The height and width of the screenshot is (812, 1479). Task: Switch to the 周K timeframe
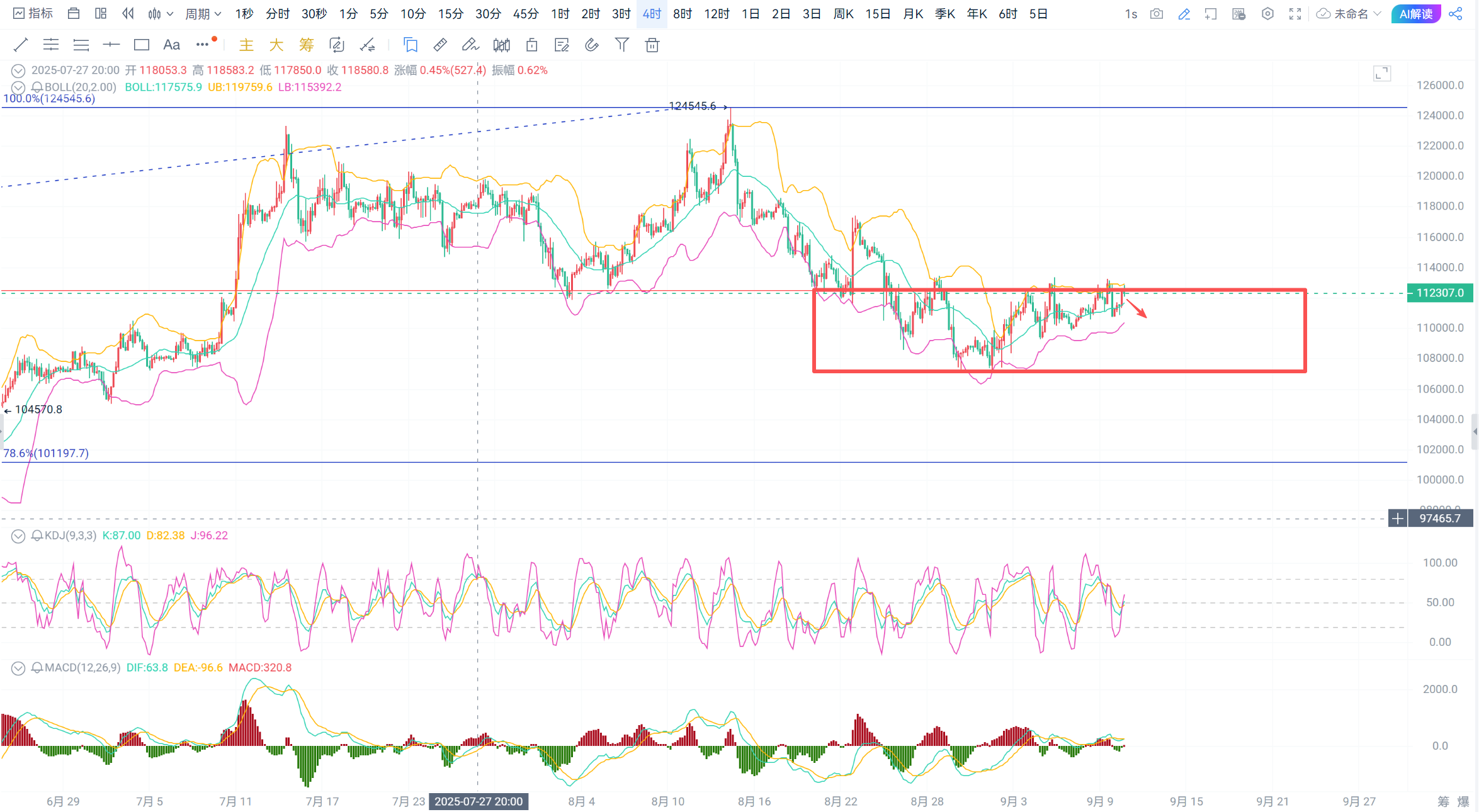(843, 14)
